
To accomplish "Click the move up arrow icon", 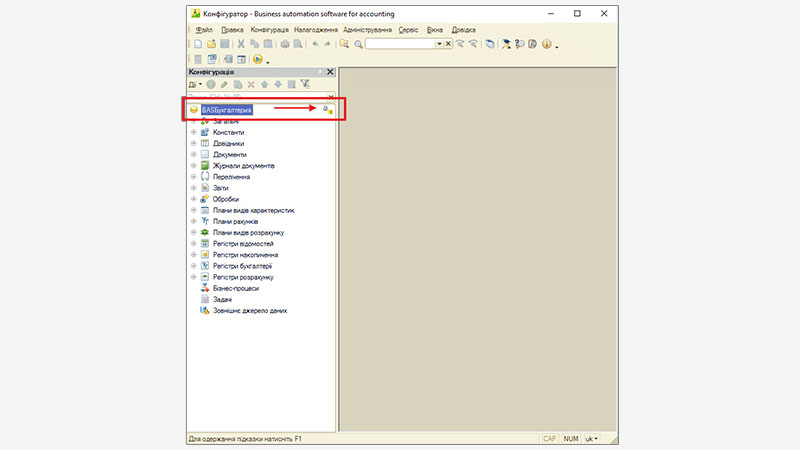I will 265,85.
